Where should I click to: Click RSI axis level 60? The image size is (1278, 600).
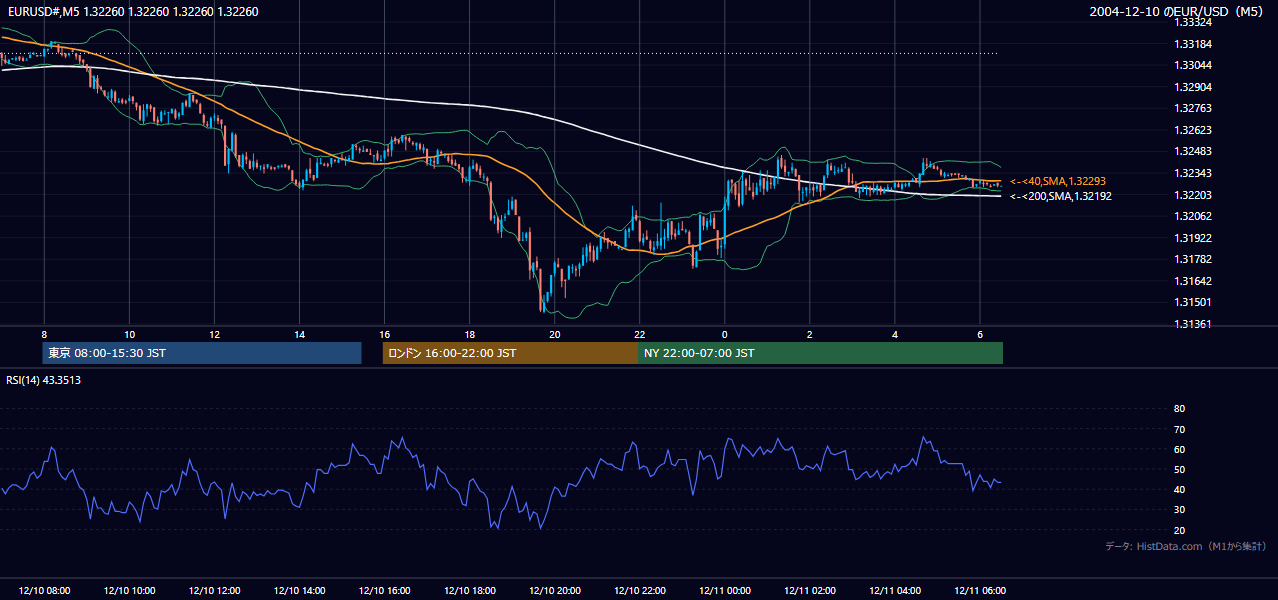tap(1179, 449)
